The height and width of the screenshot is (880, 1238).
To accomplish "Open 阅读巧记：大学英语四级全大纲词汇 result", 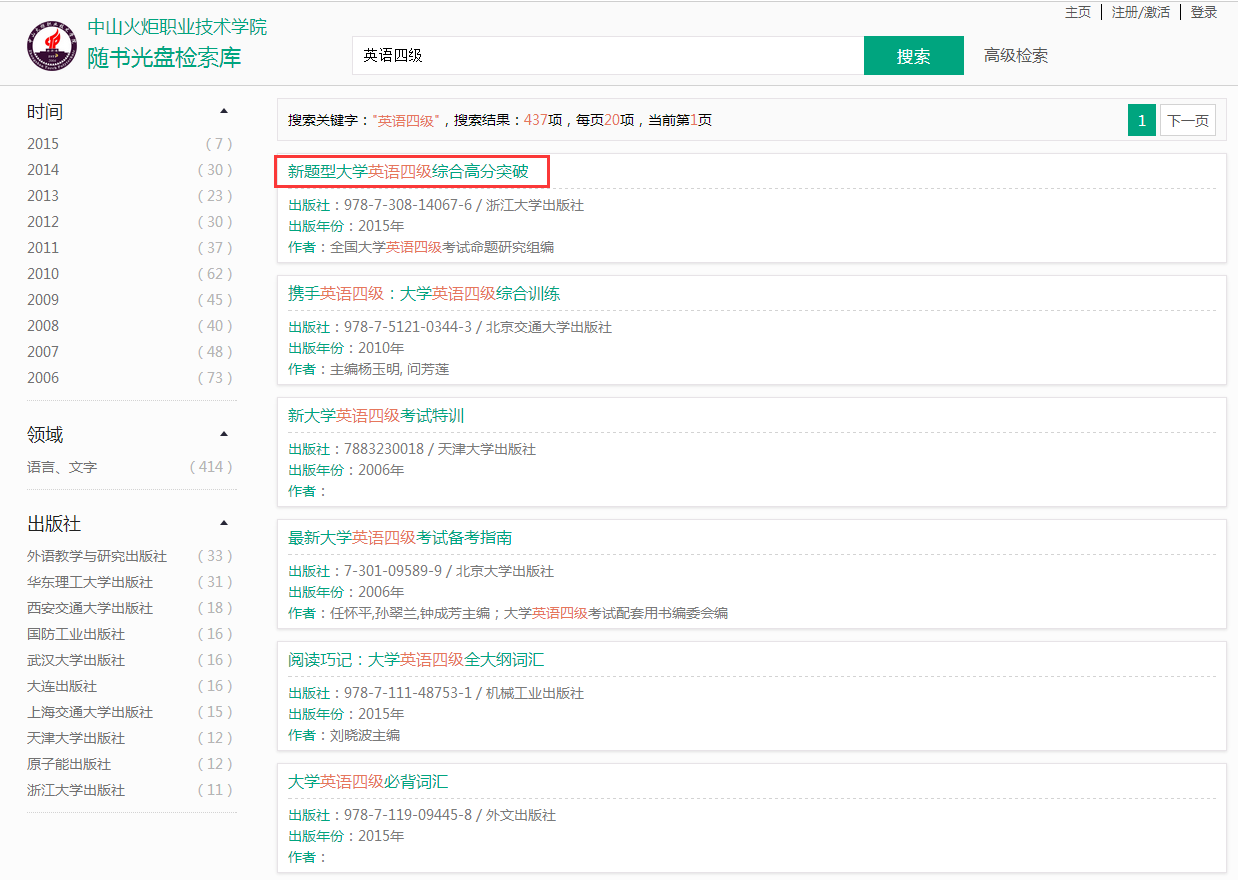I will click(416, 660).
